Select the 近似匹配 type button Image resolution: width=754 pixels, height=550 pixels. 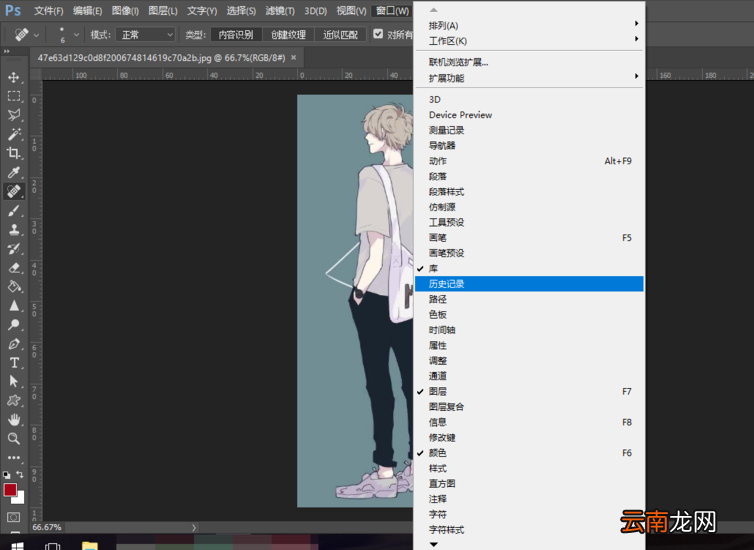pyautogui.click(x=340, y=35)
